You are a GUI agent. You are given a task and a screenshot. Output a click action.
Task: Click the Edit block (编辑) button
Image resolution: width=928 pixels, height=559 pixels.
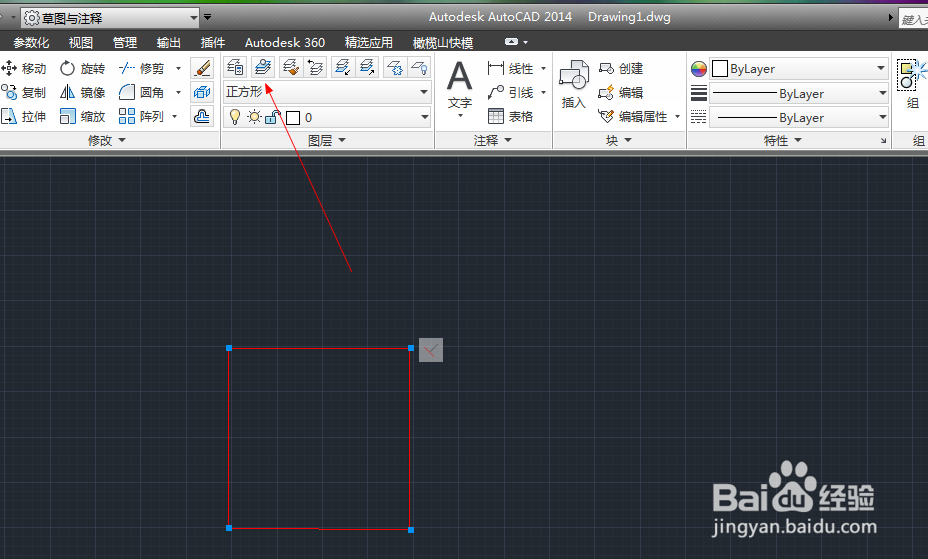pyautogui.click(x=621, y=93)
